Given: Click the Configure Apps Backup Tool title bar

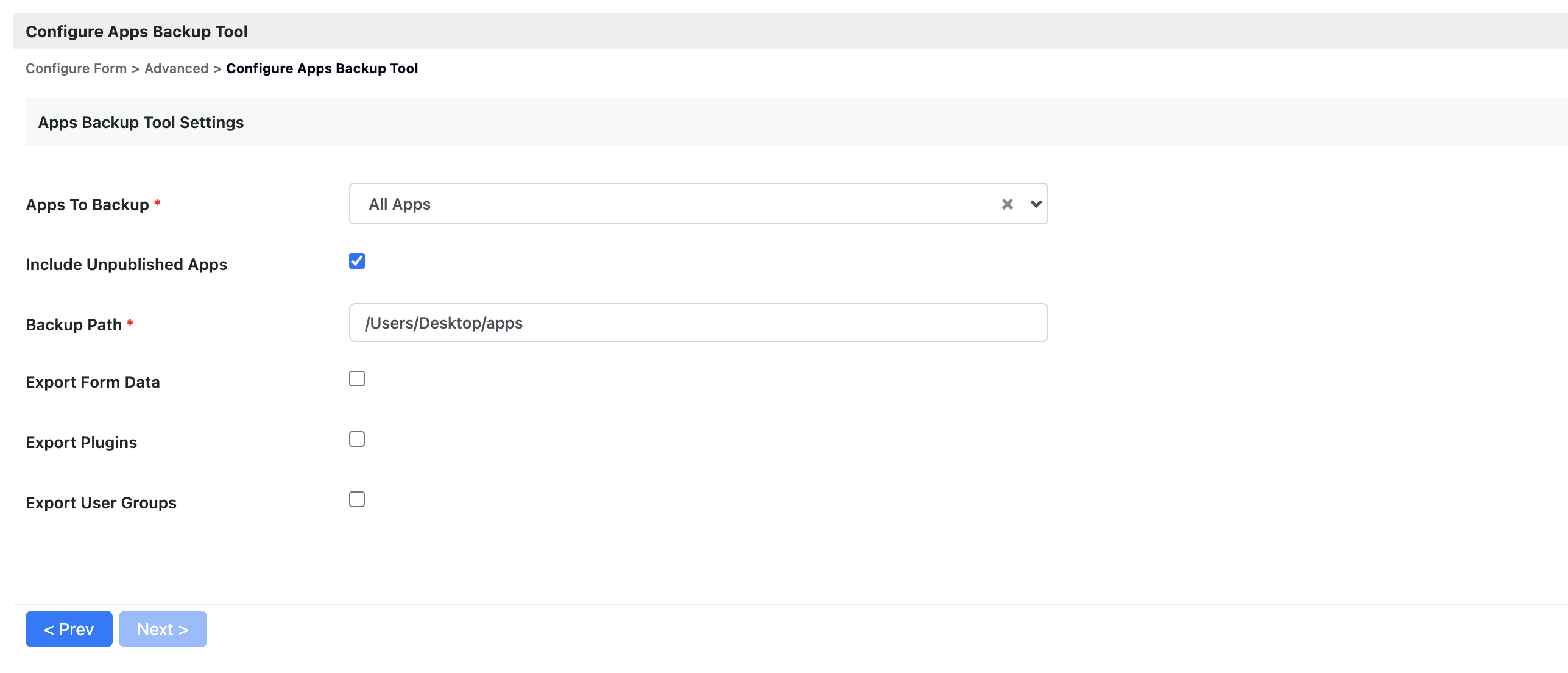Looking at the screenshot, I should pyautogui.click(x=136, y=32).
